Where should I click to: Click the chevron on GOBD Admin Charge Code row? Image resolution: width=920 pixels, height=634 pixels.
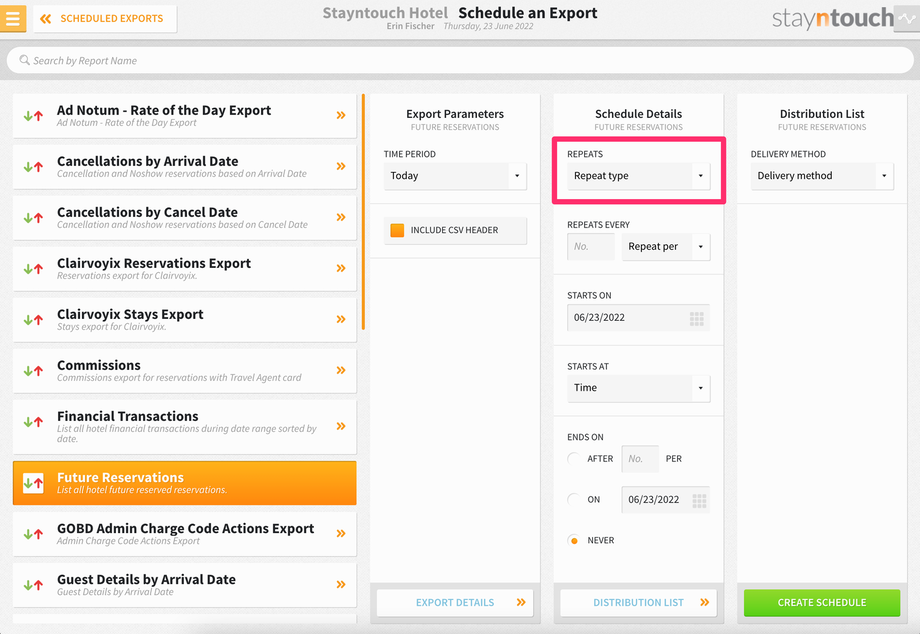341,534
